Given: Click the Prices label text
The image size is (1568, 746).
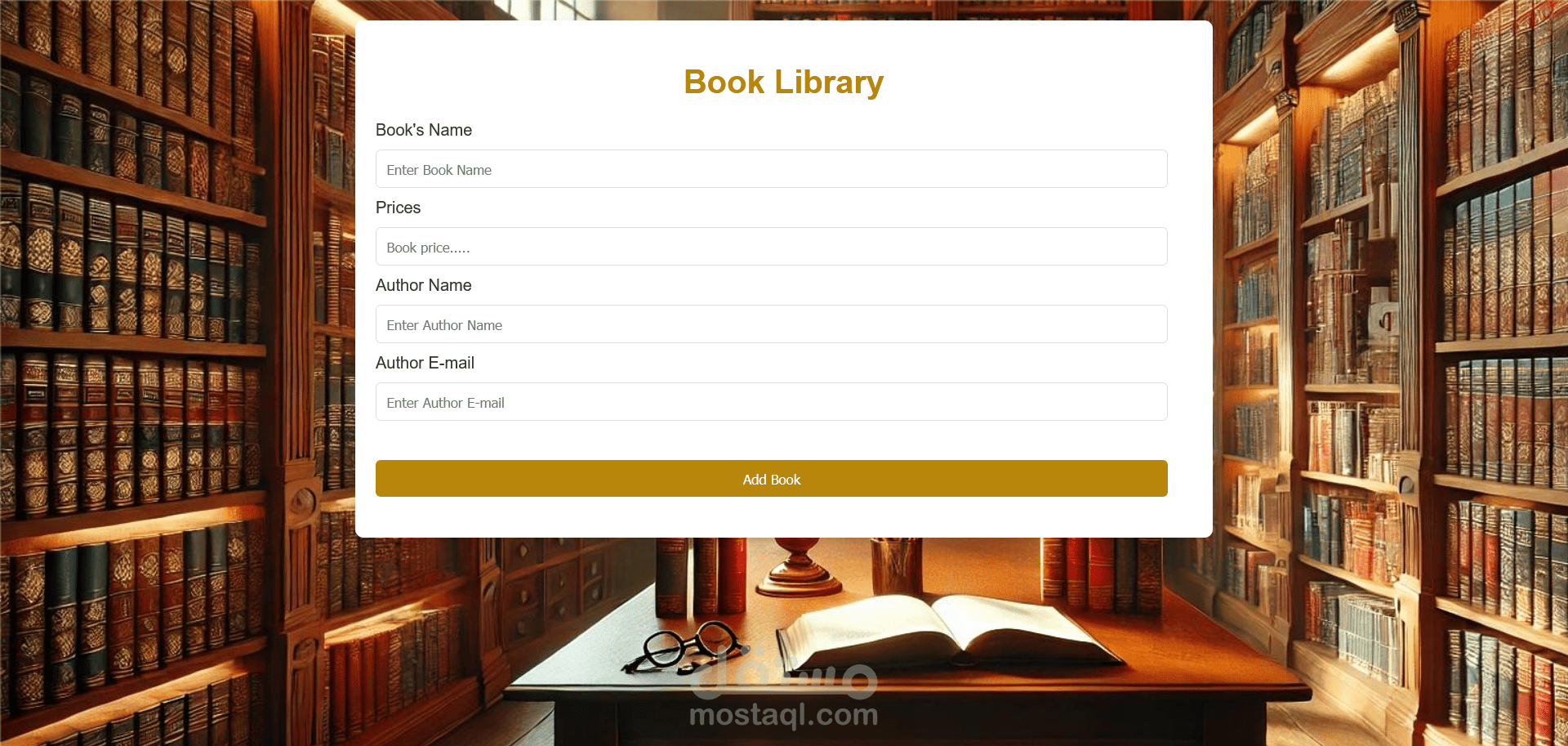Looking at the screenshot, I should point(398,208).
